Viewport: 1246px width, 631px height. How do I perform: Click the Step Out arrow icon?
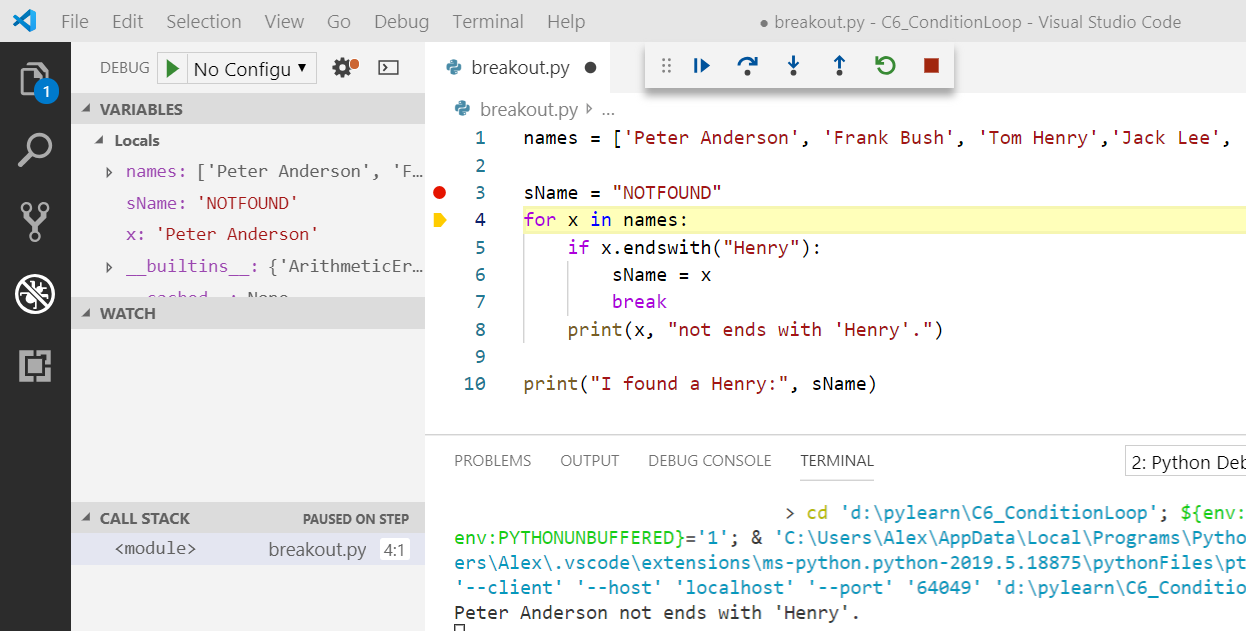(839, 66)
